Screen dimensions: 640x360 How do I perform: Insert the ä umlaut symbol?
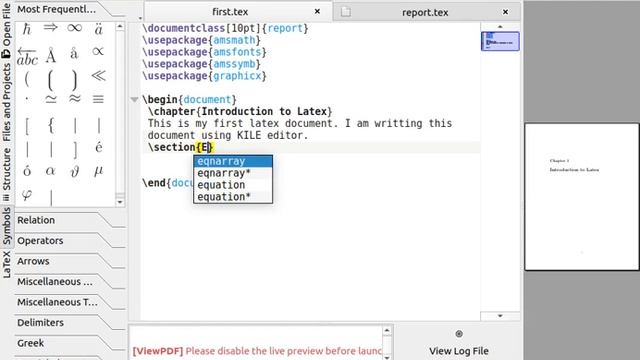point(98,29)
